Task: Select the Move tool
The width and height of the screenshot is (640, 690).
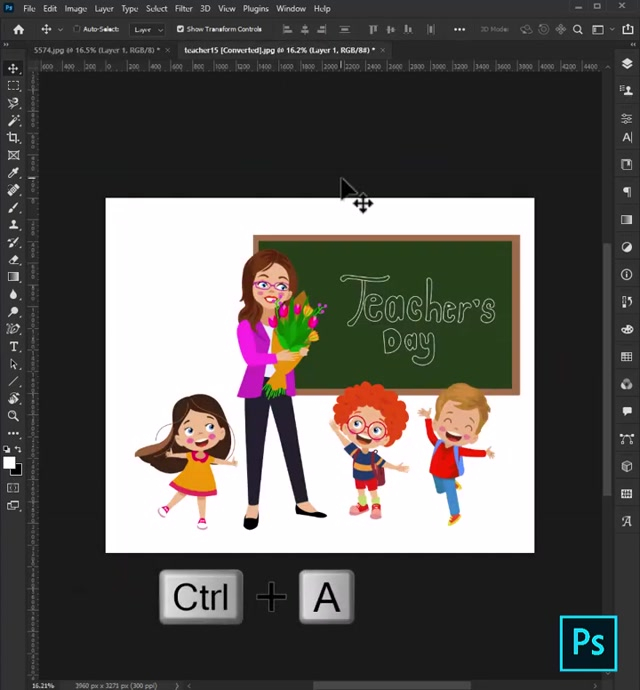Action: pyautogui.click(x=14, y=68)
